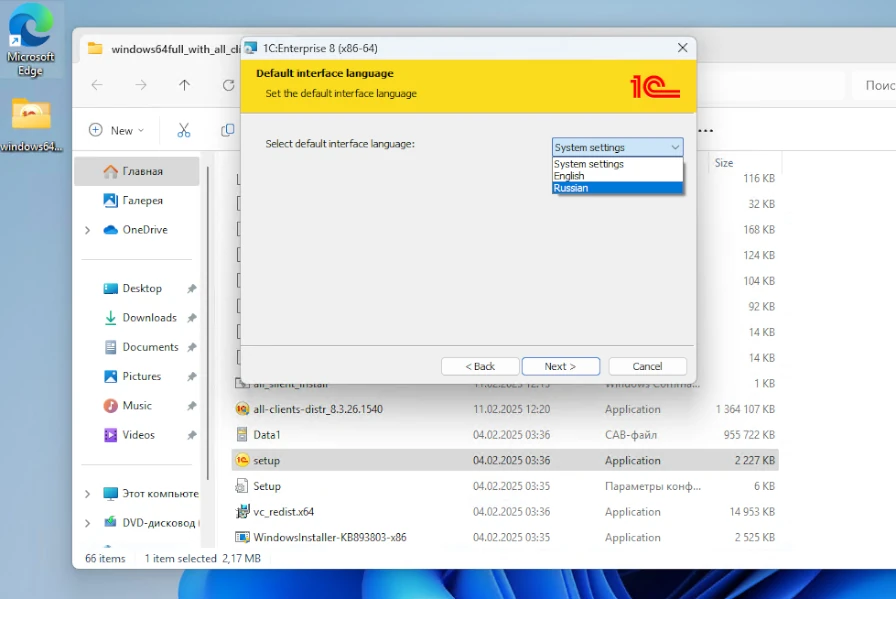896x628 pixels.
Task: Cut the selected file with scissors icon
Action: (183, 130)
